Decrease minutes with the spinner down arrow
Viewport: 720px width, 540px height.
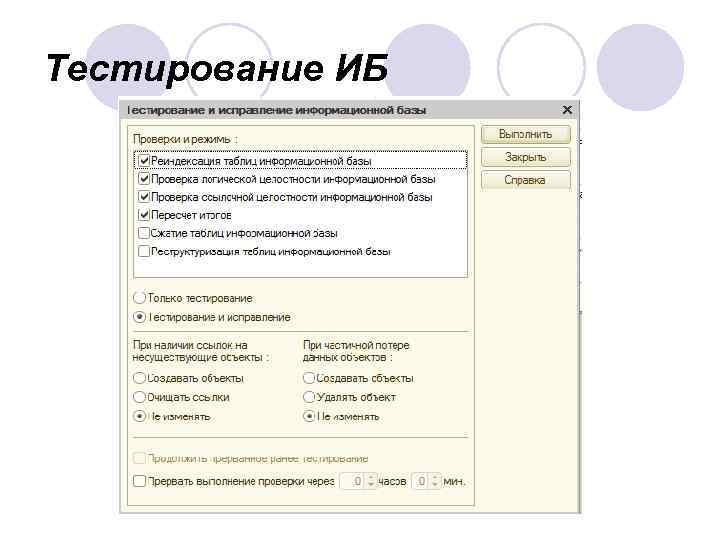click(435, 485)
